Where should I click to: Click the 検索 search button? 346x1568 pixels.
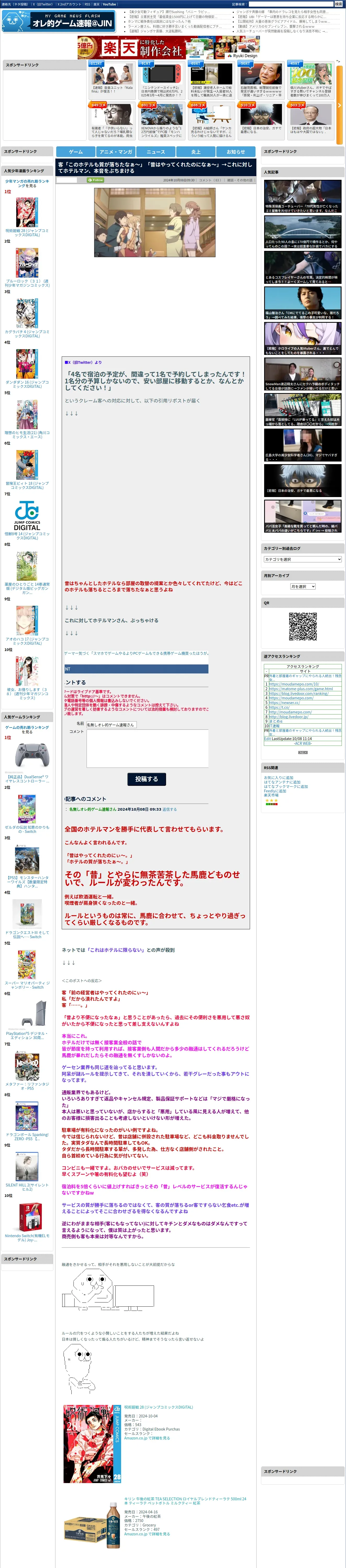[338, 4]
